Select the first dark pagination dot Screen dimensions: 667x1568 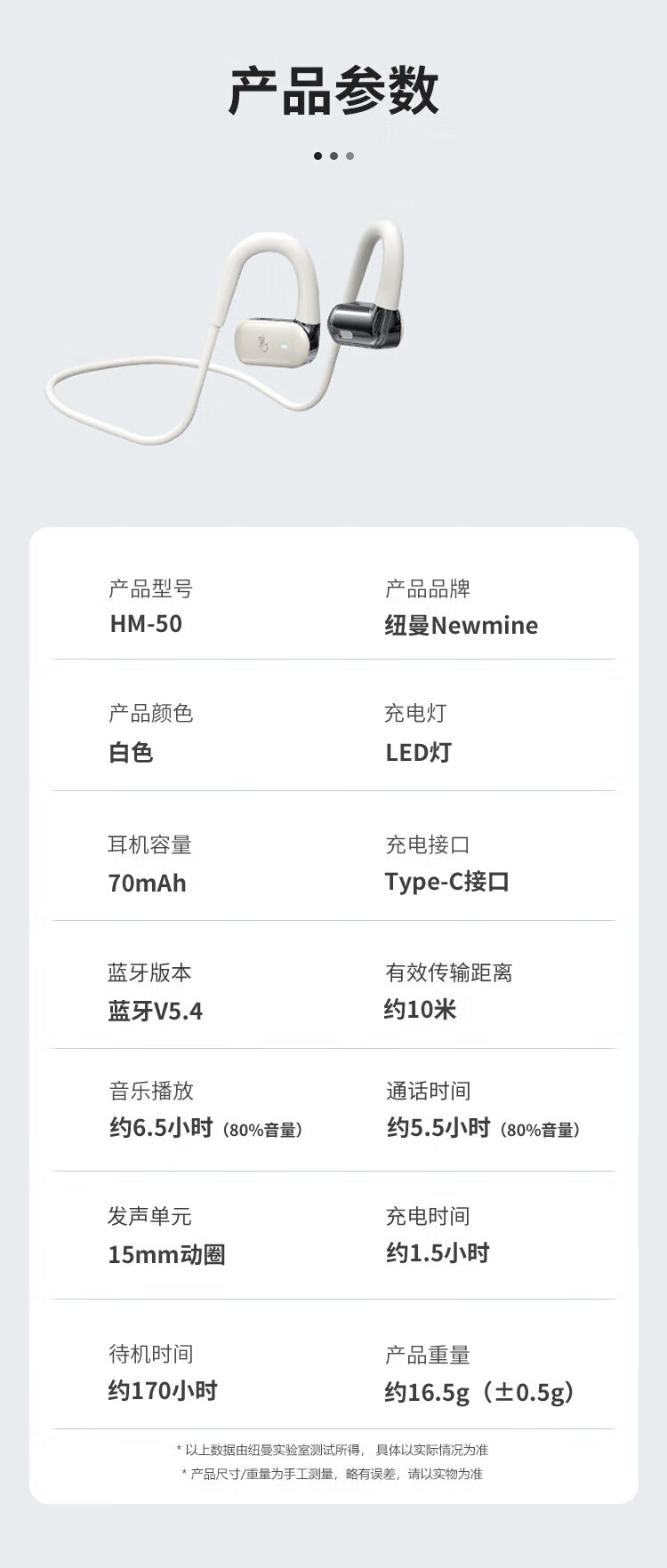click(x=317, y=156)
